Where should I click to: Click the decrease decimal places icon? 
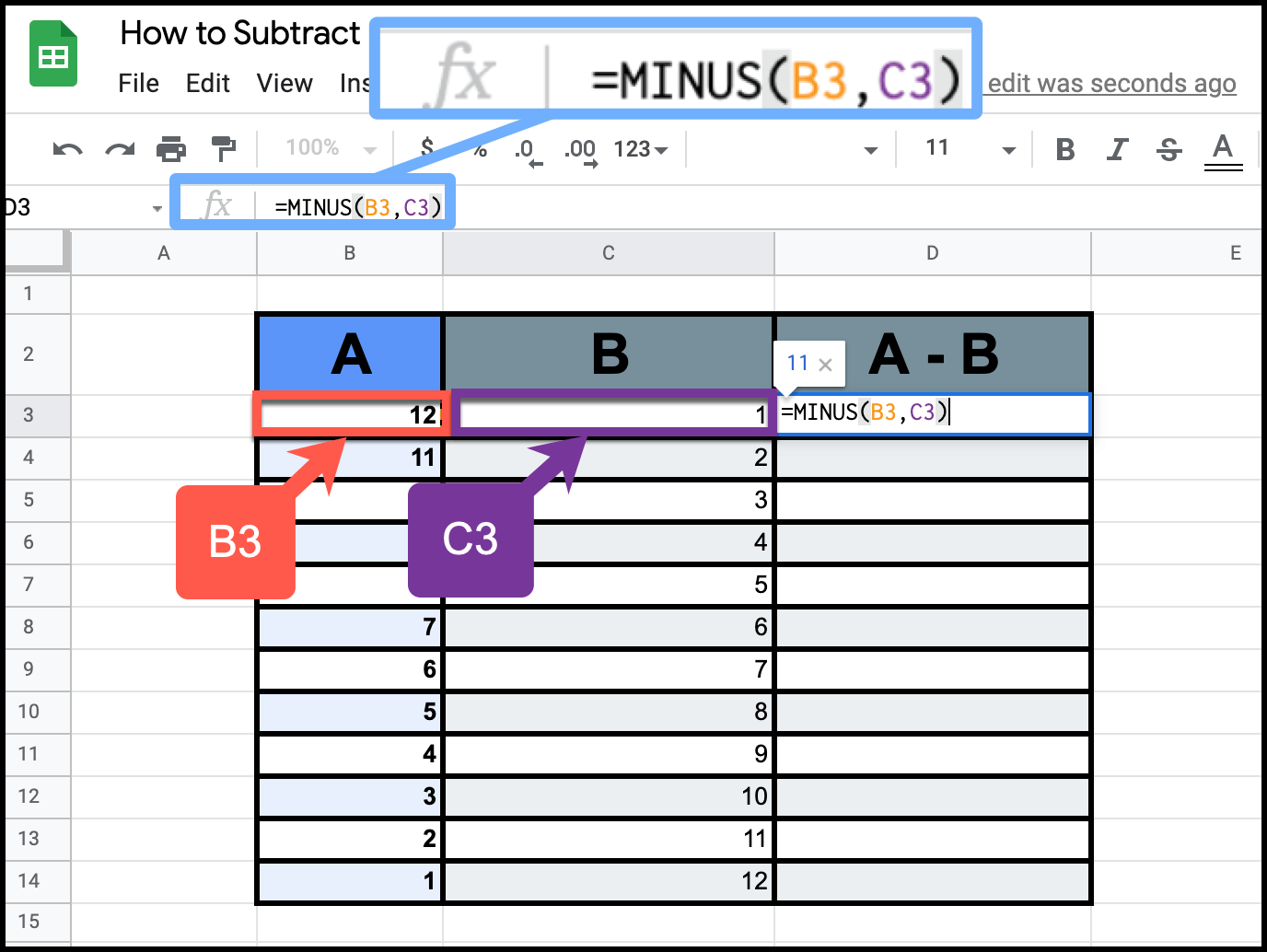click(x=525, y=148)
